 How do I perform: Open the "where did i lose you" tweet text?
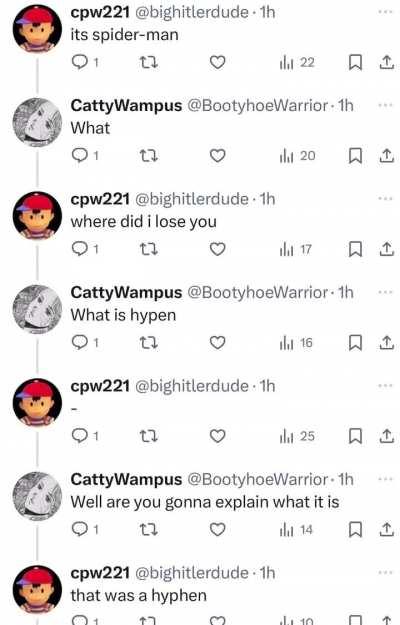point(143,222)
